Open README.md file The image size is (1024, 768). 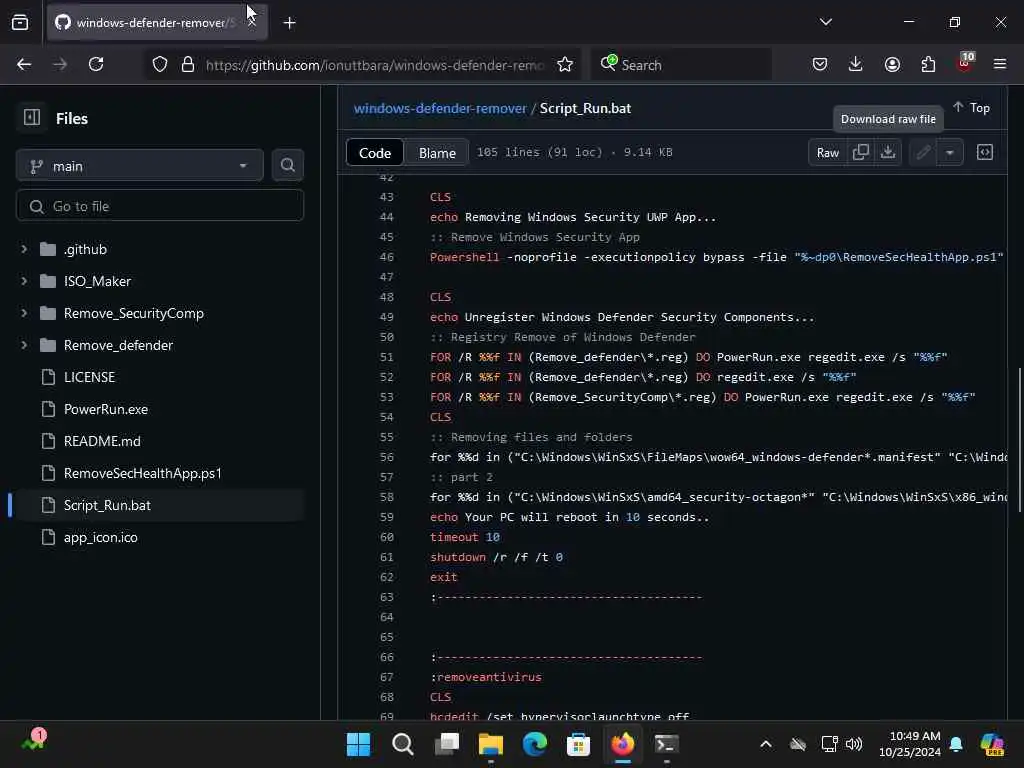tap(102, 441)
